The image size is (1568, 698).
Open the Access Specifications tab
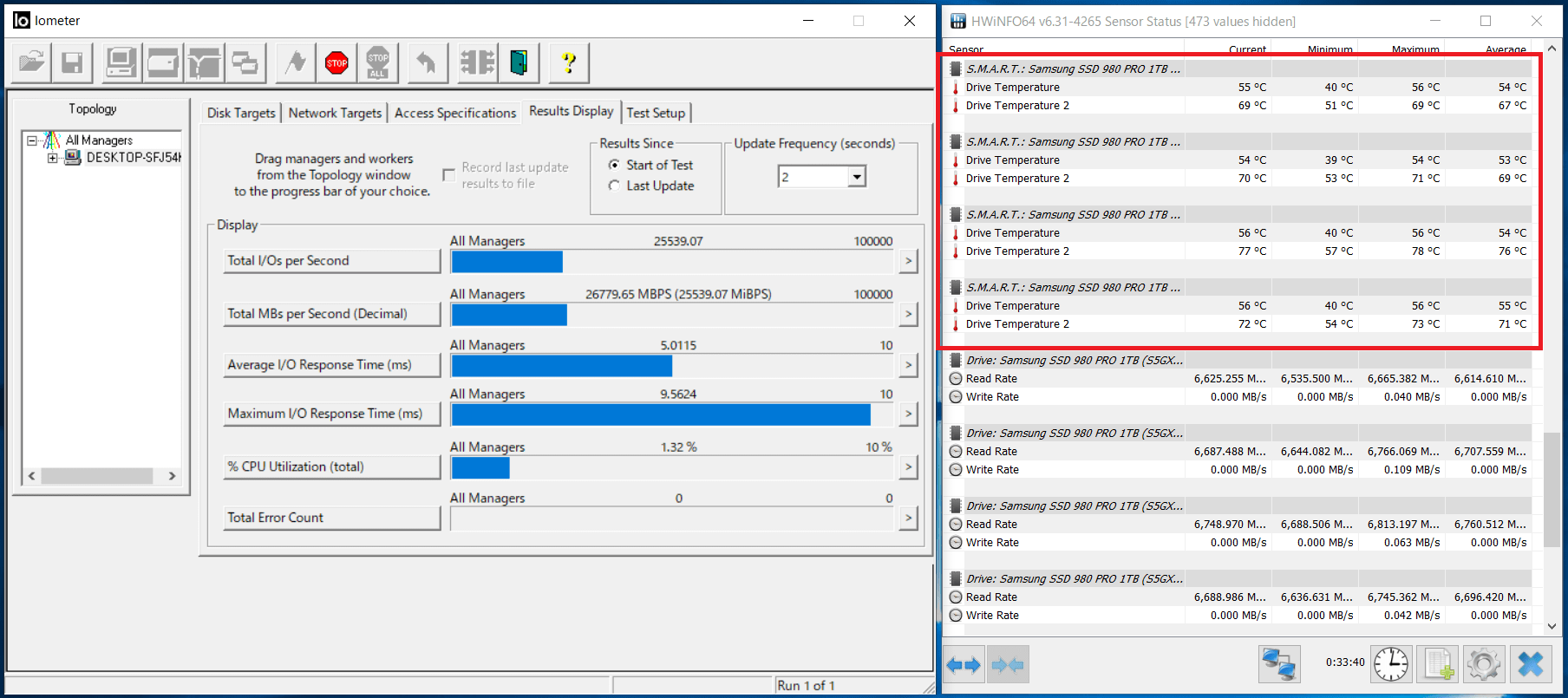(x=455, y=113)
